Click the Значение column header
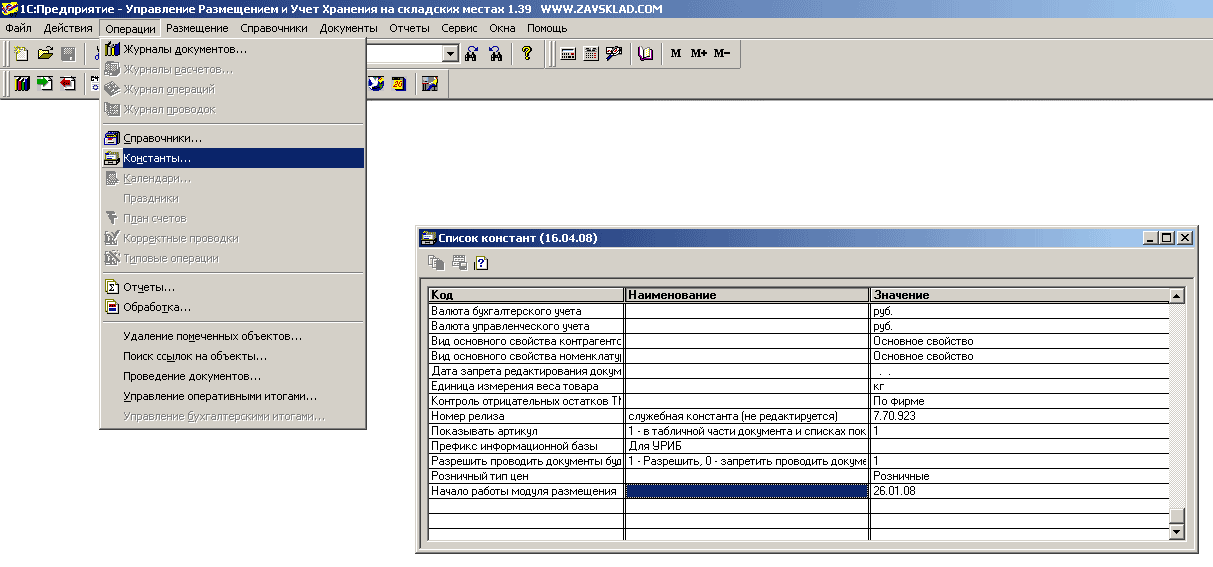Image resolution: width=1213 pixels, height=567 pixels. 1018,295
